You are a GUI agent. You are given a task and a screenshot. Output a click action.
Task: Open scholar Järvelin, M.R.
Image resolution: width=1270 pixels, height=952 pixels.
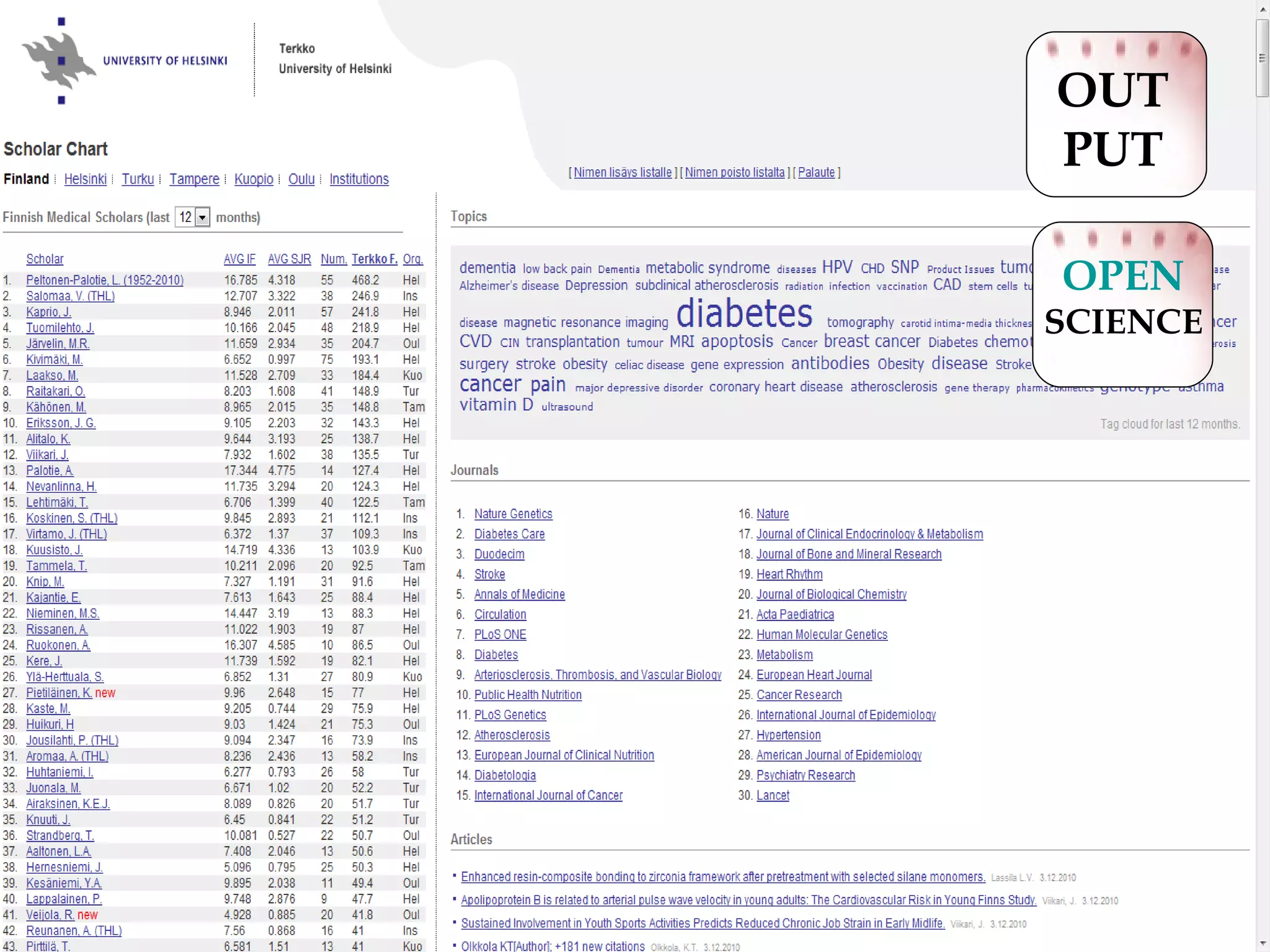(x=58, y=343)
